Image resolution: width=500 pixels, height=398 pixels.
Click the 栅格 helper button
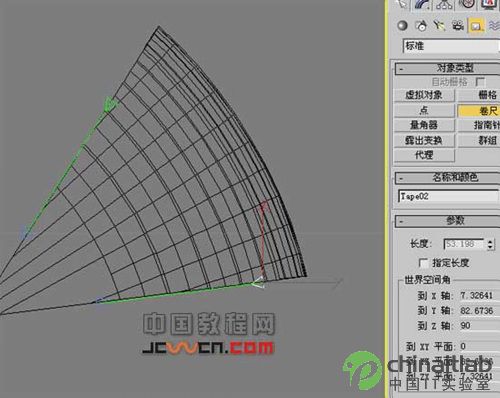[479, 95]
